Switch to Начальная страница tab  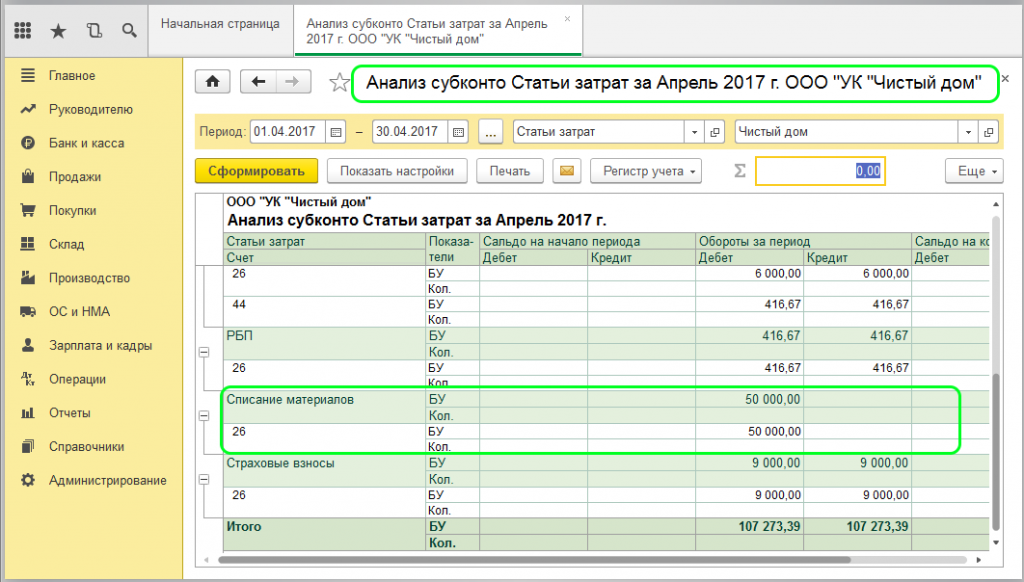[220, 23]
